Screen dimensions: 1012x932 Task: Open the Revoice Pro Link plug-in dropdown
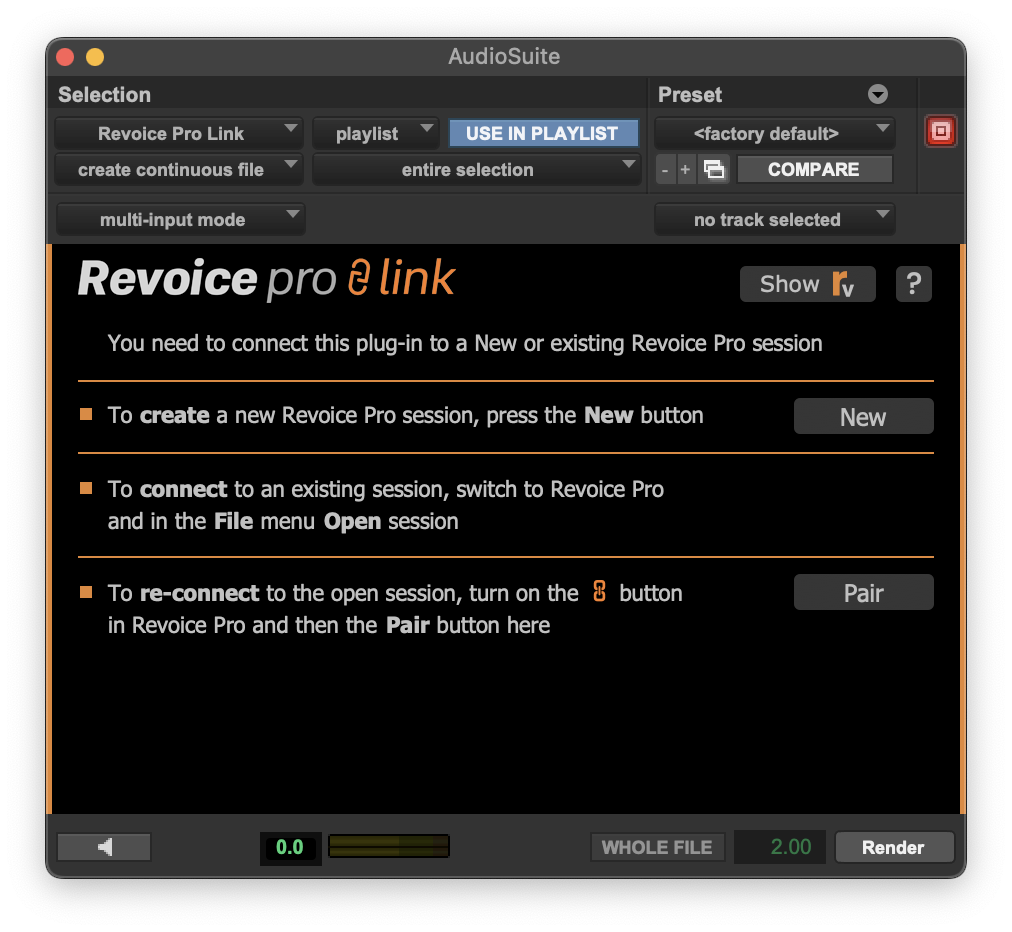pyautogui.click(x=178, y=133)
